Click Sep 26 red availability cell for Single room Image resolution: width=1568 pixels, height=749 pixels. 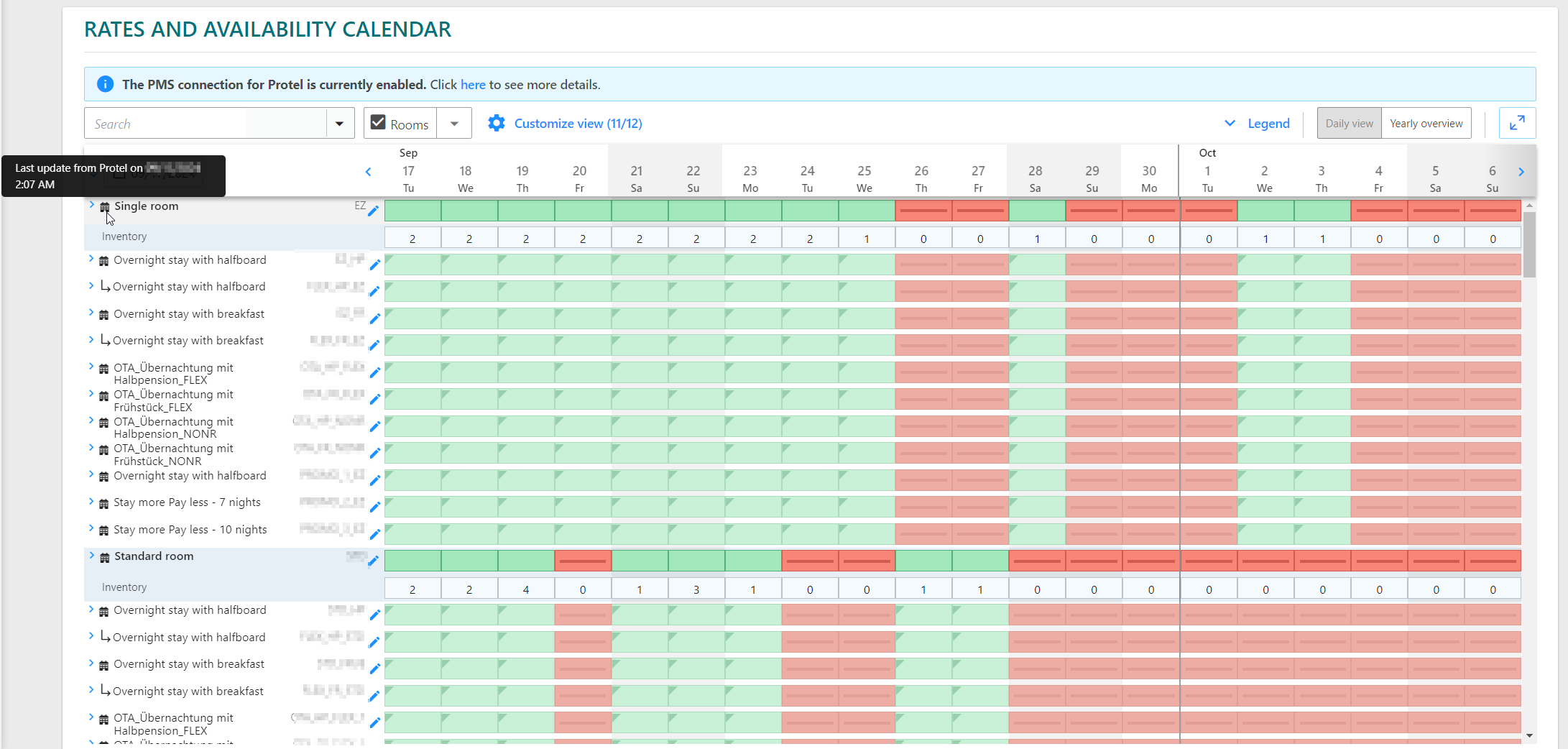(x=923, y=210)
